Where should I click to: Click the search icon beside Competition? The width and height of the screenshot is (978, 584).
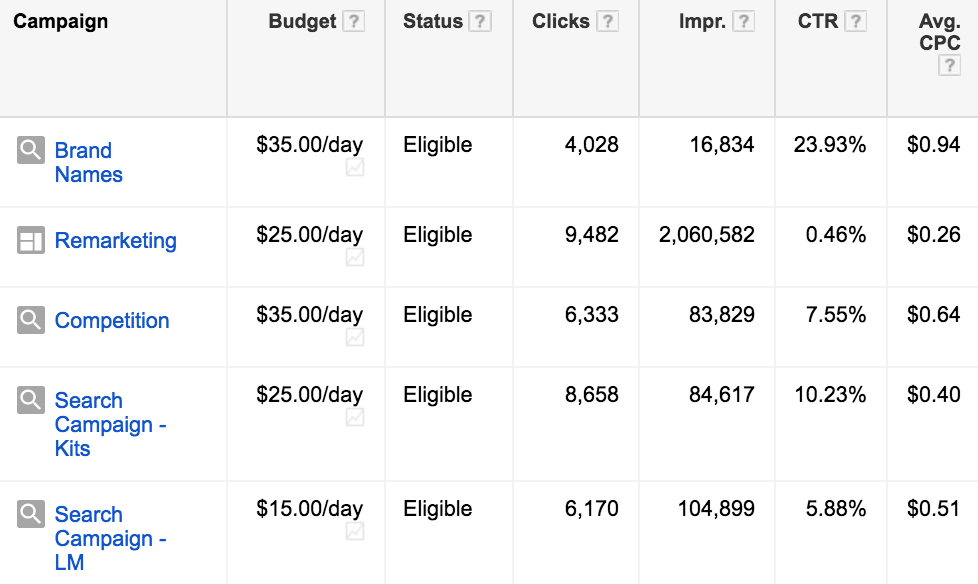[x=31, y=321]
